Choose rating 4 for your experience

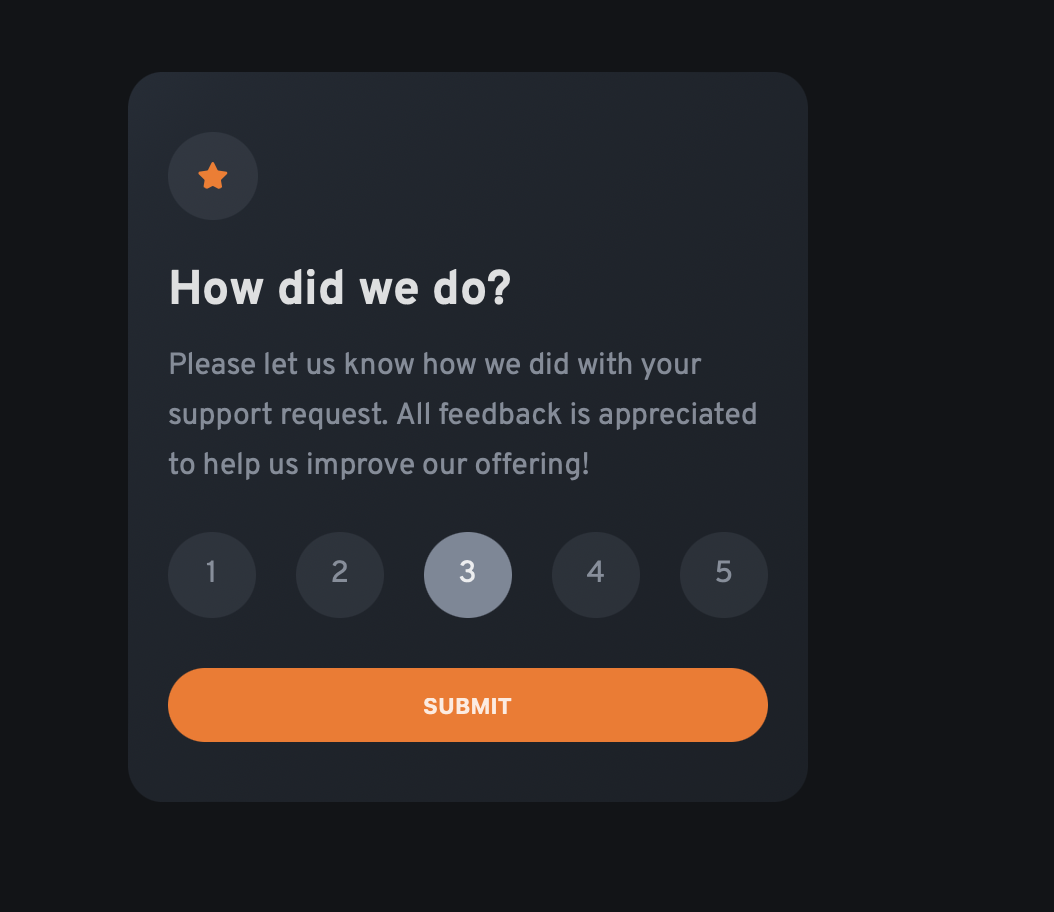tap(596, 574)
